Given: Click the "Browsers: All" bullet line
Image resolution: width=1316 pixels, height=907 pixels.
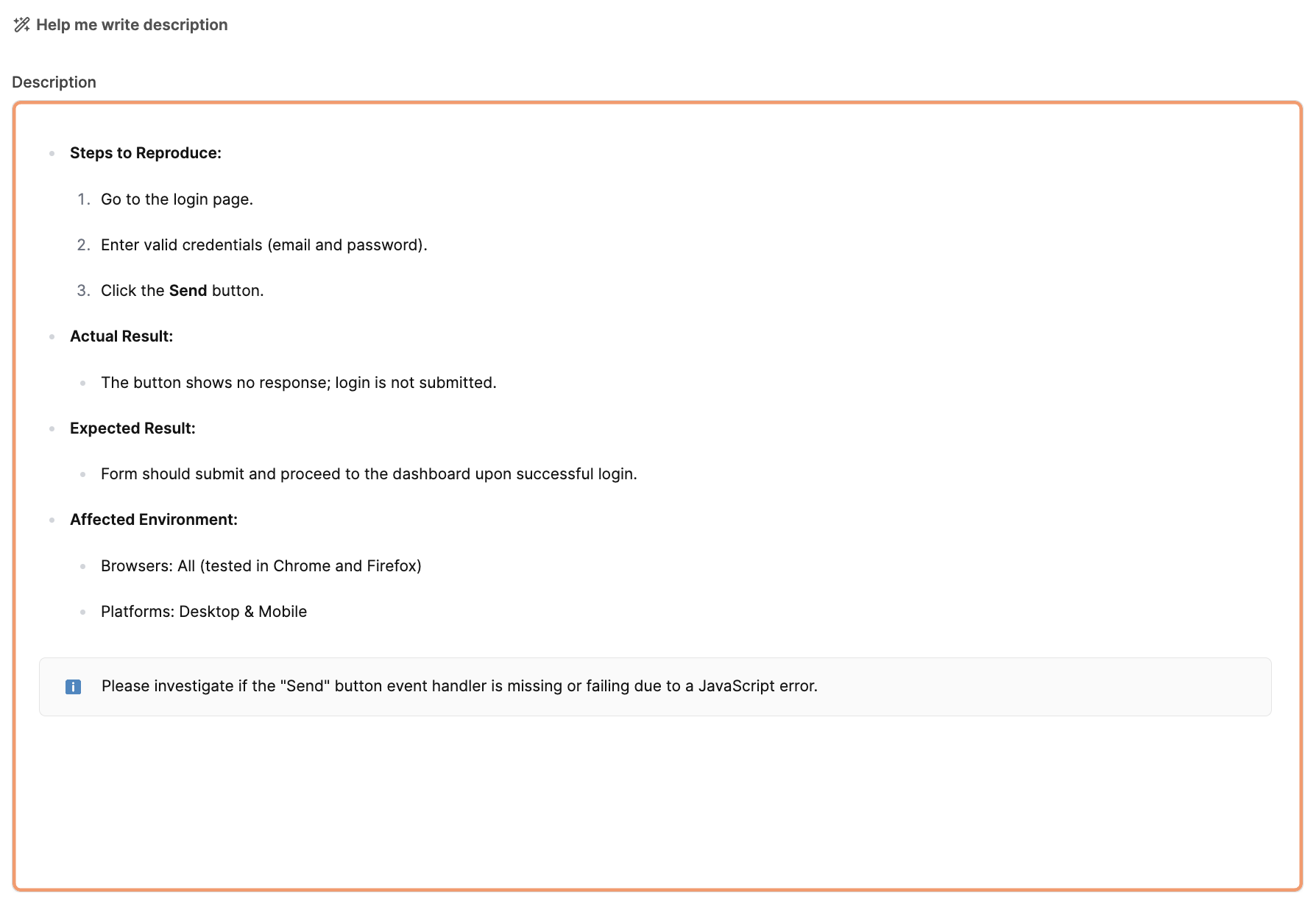Looking at the screenshot, I should [261, 566].
